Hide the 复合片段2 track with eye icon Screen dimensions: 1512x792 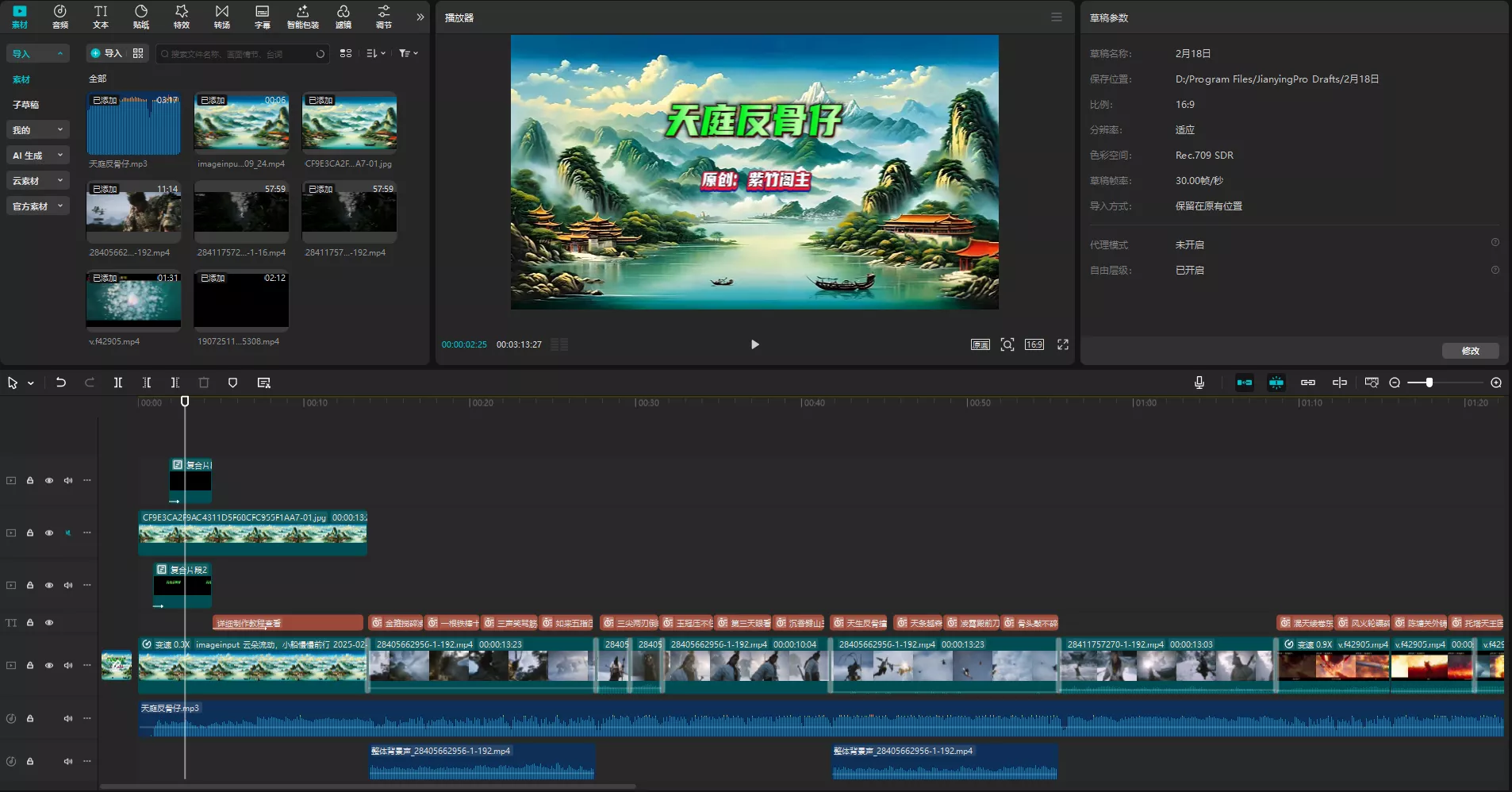pyautogui.click(x=49, y=585)
